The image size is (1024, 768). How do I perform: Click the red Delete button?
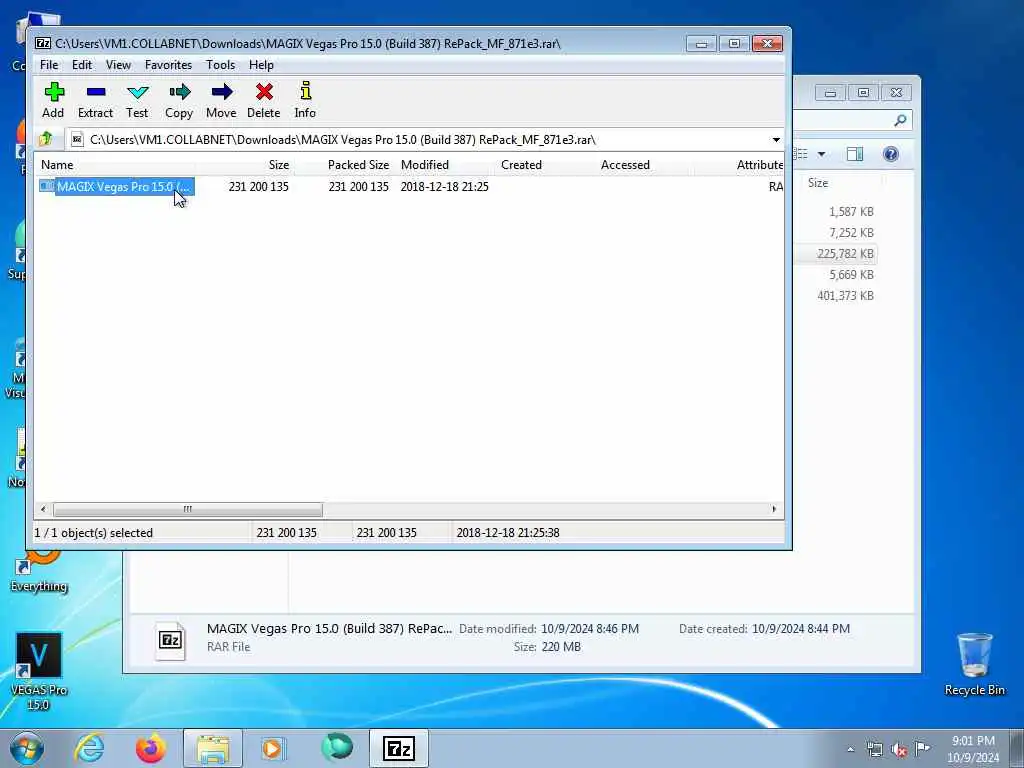click(264, 100)
